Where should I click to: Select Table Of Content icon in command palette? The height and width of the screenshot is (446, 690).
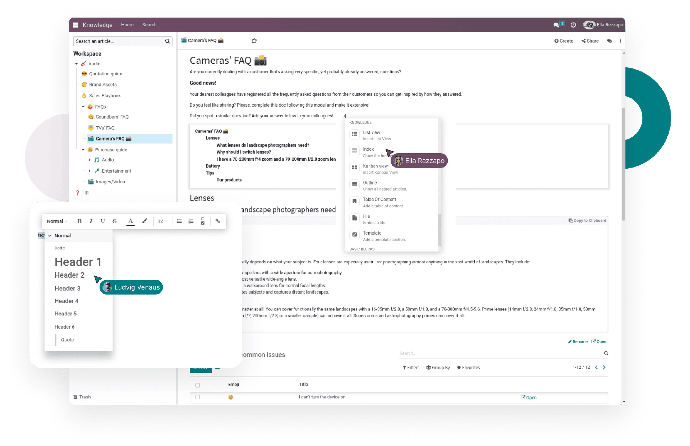(x=354, y=201)
